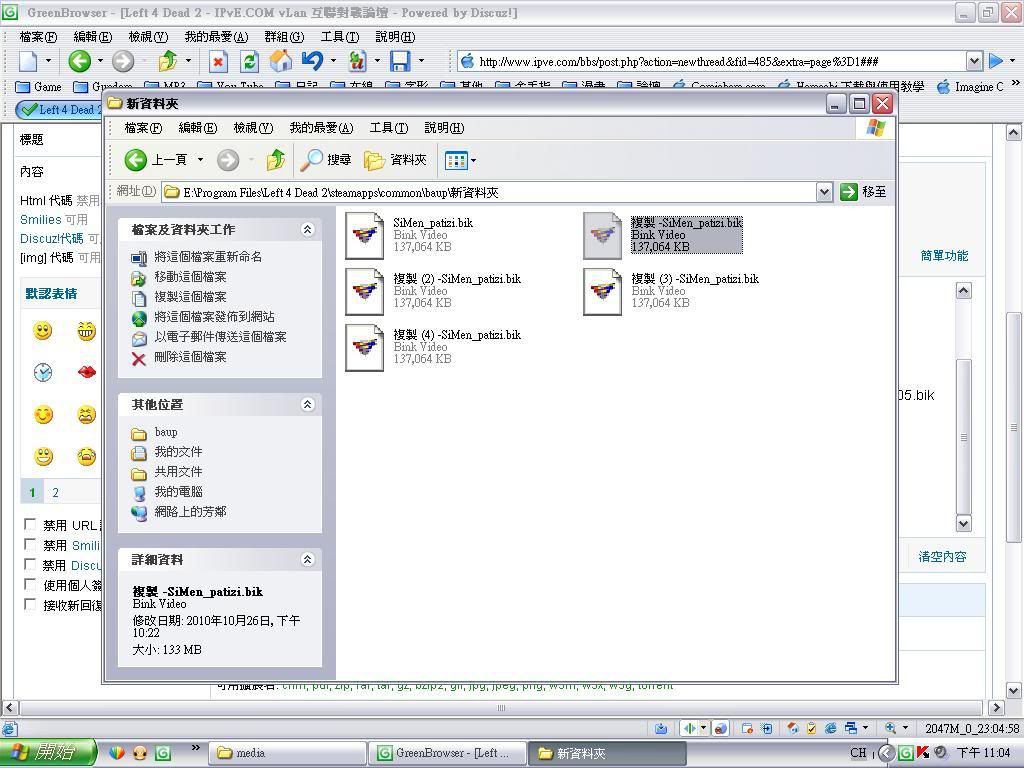
Task: Click the GreenBrowser home icon
Action: pos(281,61)
